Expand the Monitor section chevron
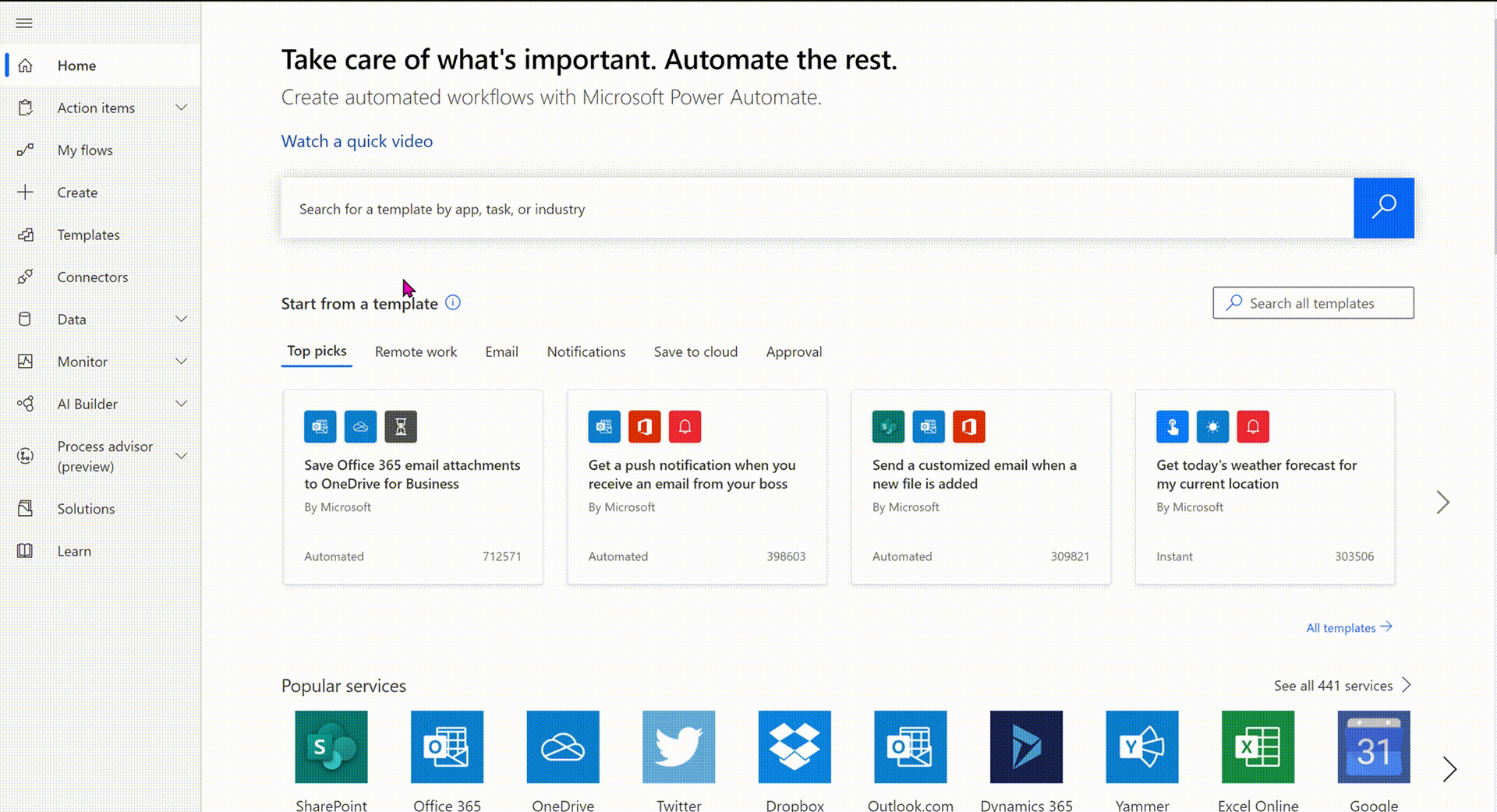 182,361
